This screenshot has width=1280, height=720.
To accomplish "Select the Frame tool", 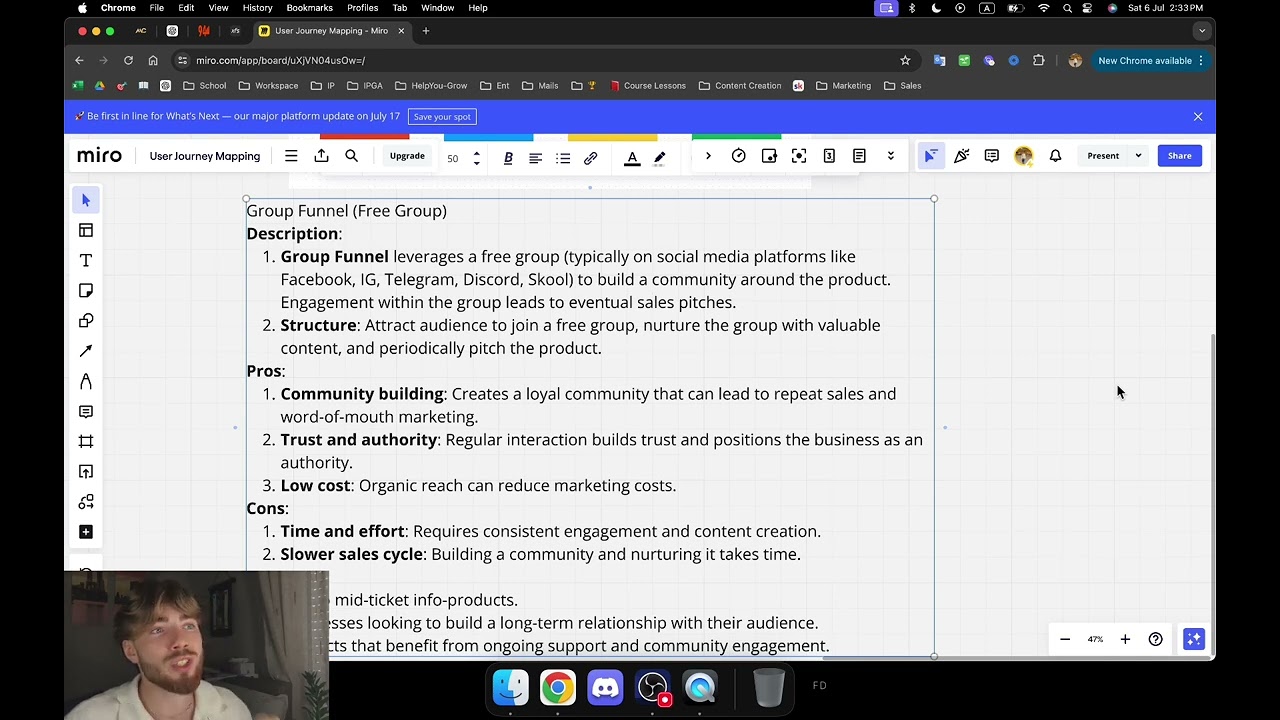I will coord(86,441).
